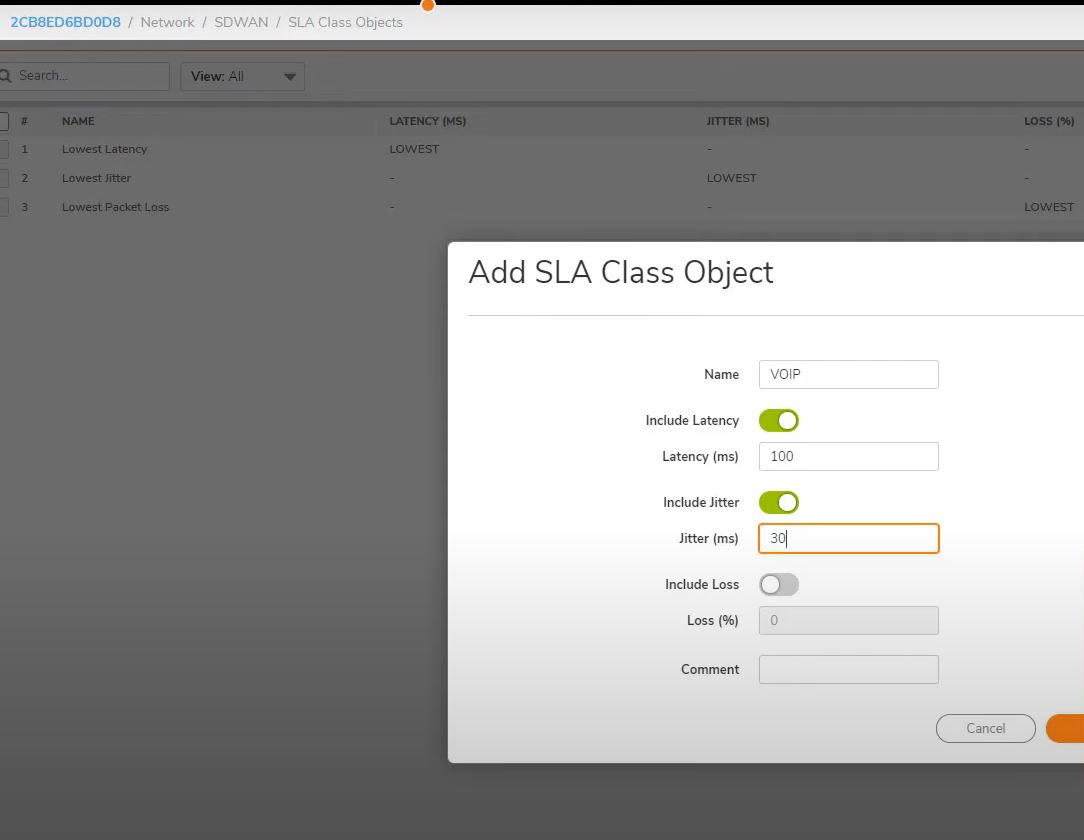Image resolution: width=1084 pixels, height=840 pixels.
Task: Tick the checkbox for Lowest Latency row
Action: (3, 149)
